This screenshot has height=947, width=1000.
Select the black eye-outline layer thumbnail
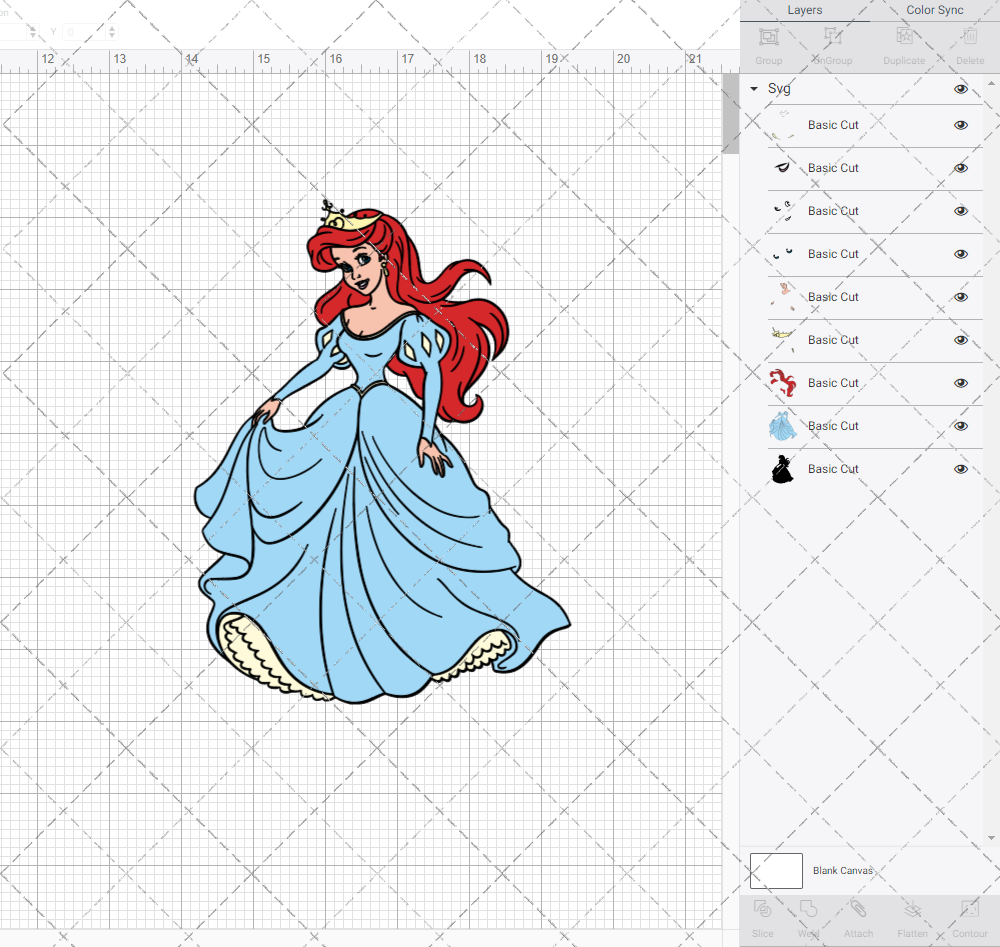point(783,168)
